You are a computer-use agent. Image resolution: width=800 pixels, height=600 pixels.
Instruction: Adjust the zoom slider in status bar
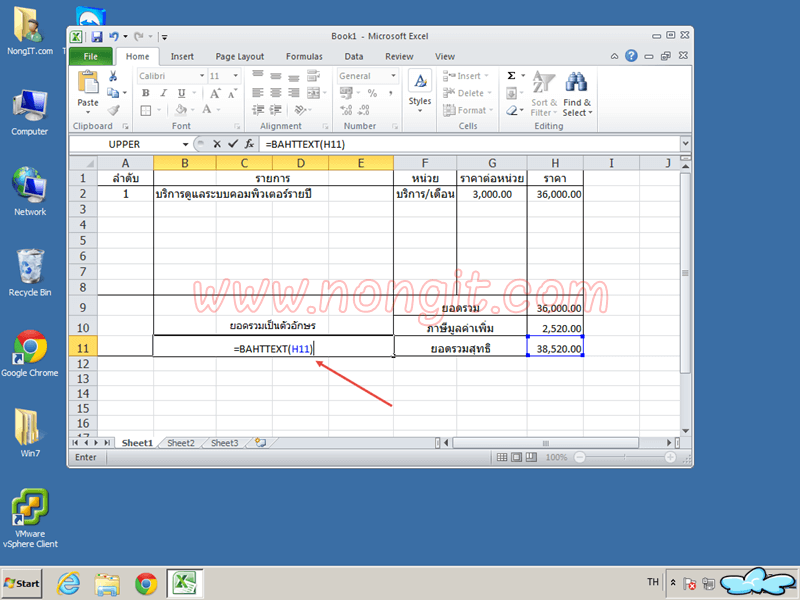625,457
